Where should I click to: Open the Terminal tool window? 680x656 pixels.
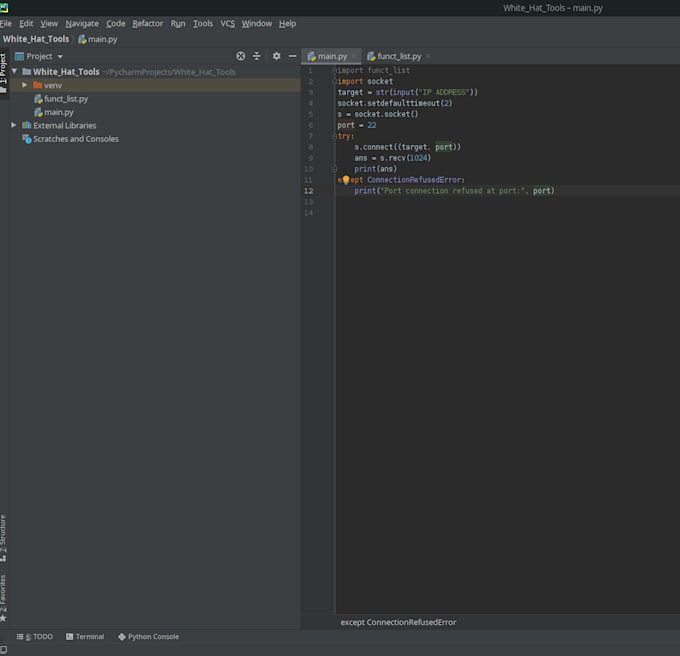[x=85, y=636]
